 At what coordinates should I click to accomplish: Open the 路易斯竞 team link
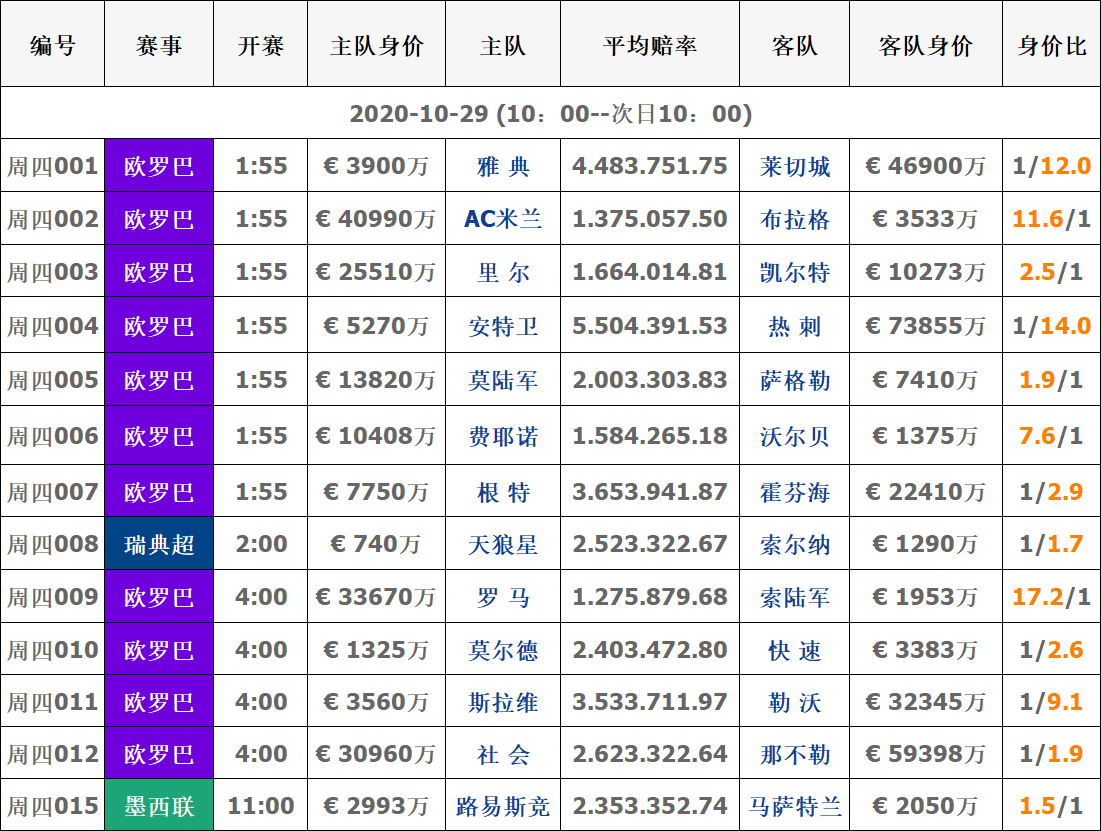[x=503, y=806]
